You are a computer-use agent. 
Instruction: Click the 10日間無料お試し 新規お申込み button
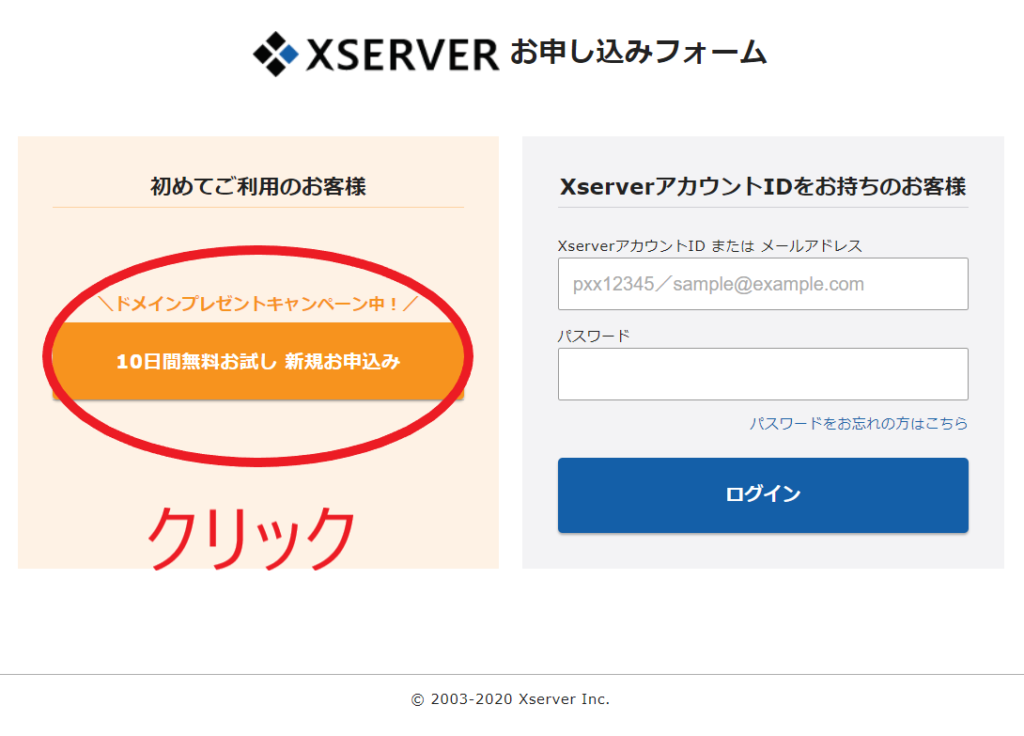tap(258, 360)
